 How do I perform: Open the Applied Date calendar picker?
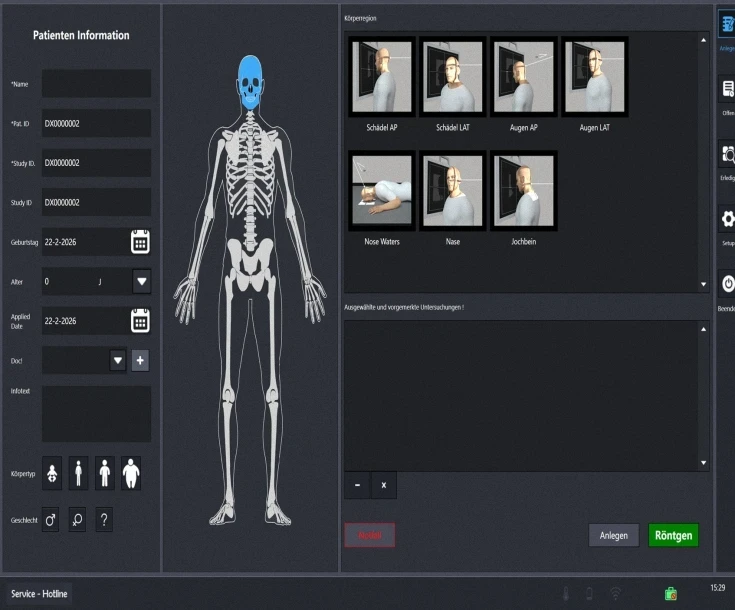coord(140,321)
